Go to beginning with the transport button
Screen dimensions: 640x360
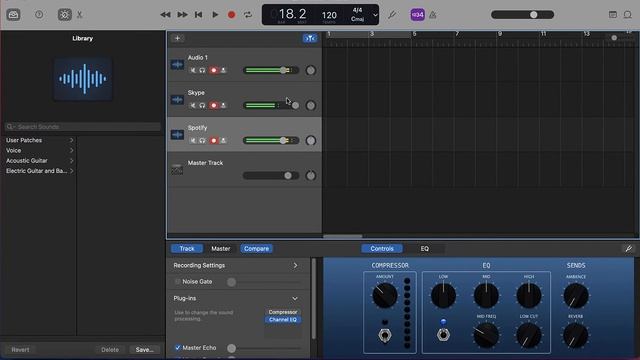[x=198, y=15]
